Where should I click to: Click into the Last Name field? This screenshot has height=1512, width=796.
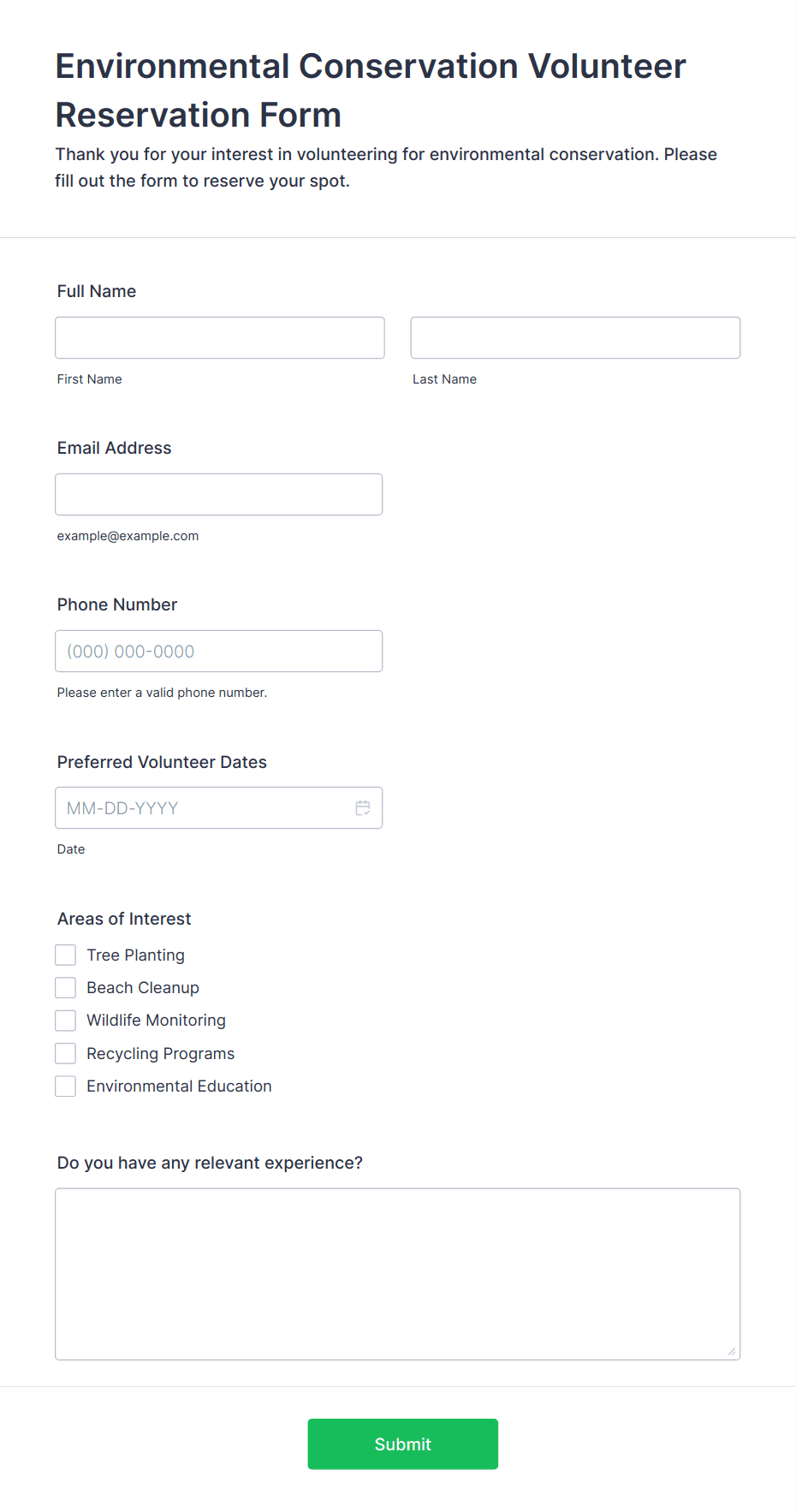click(x=575, y=337)
